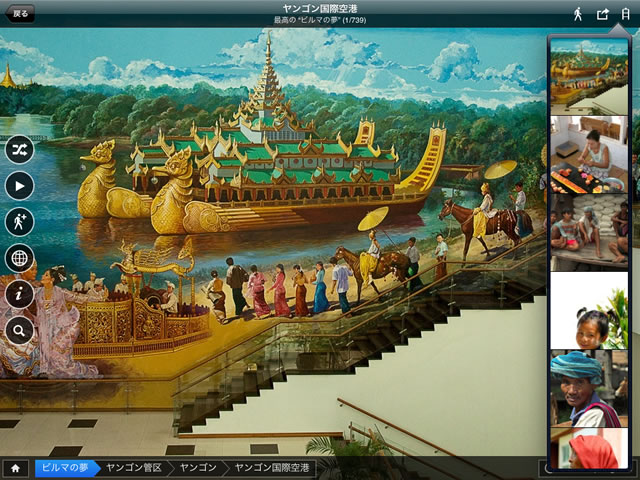Open search with the magnifier button
640x480 pixels.
point(20,330)
